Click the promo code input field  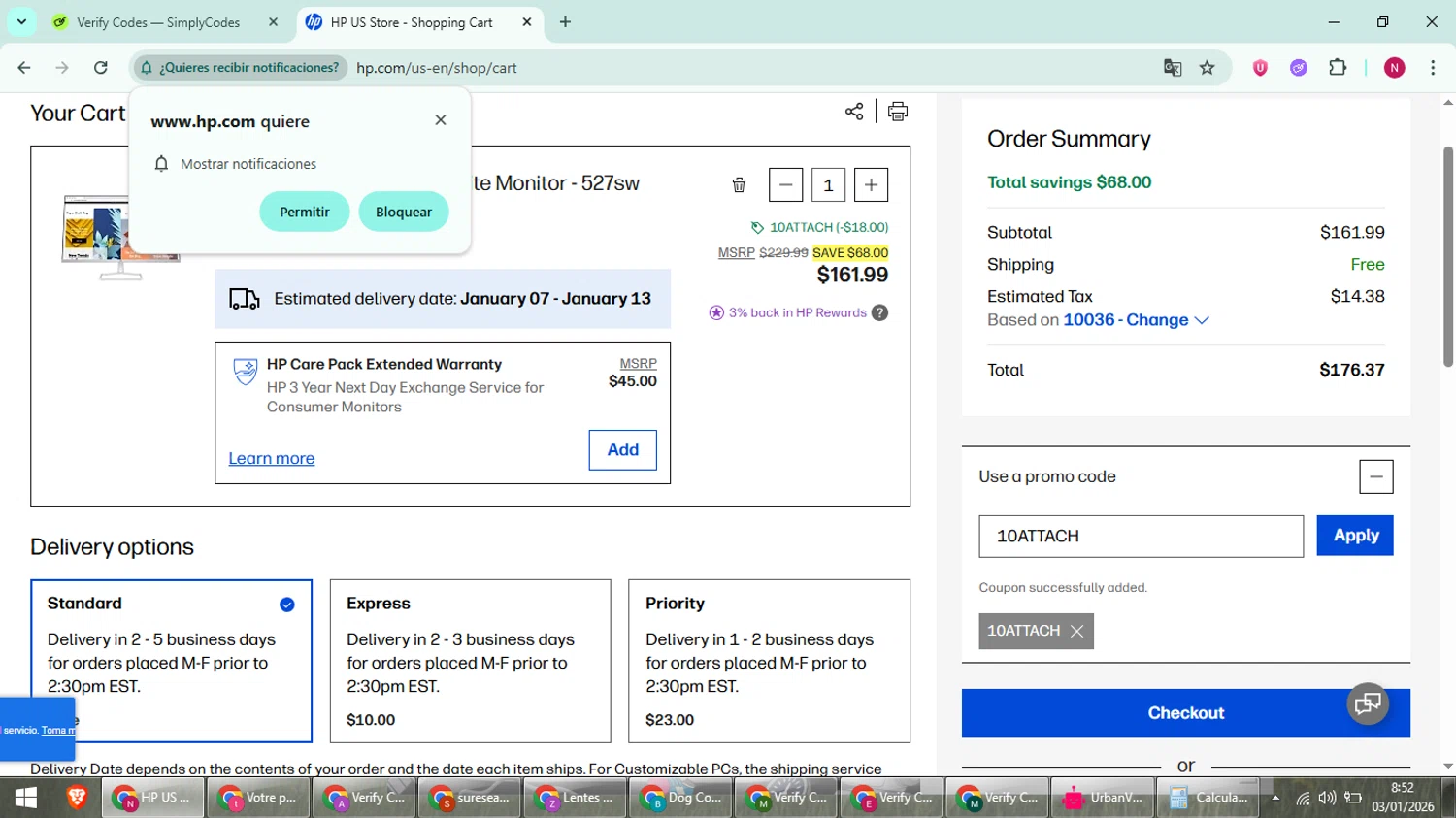[1141, 536]
